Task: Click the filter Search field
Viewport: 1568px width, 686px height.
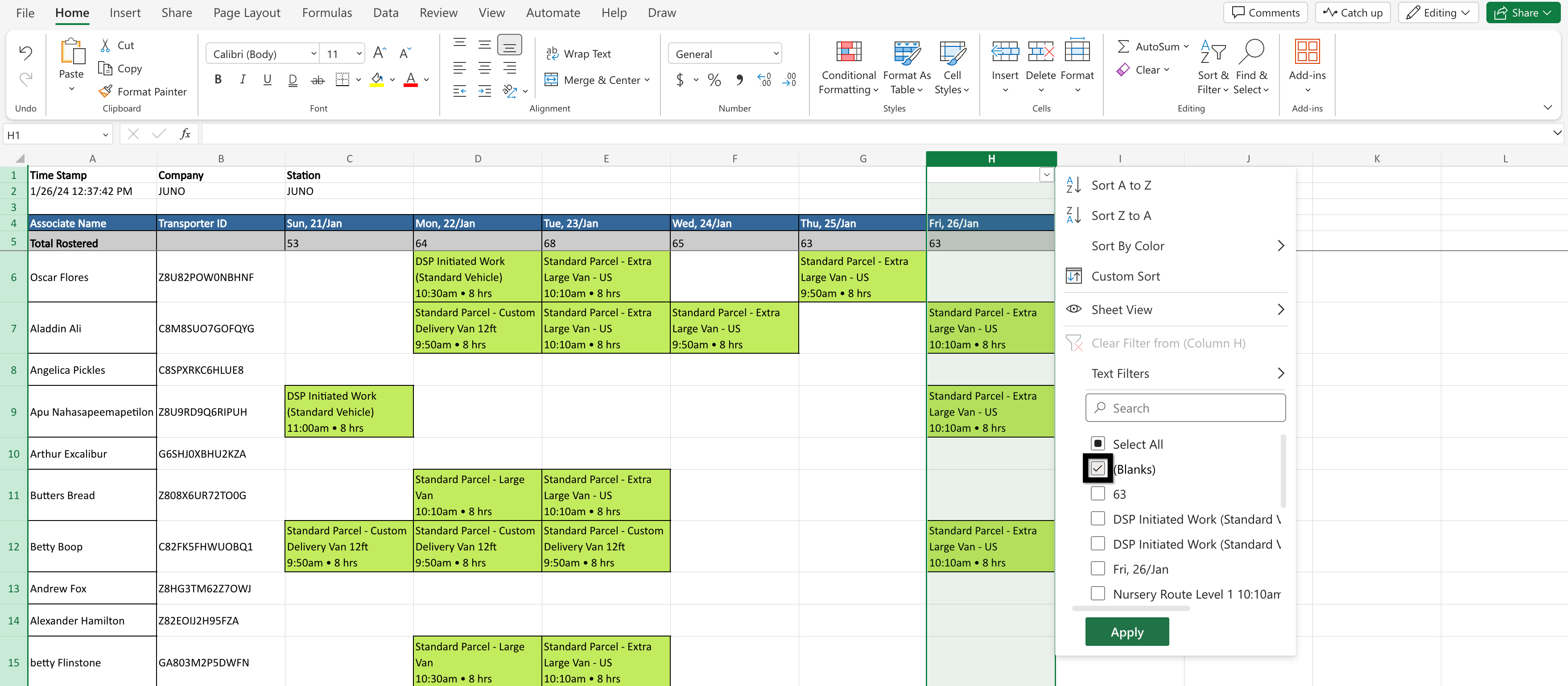Action: click(x=1185, y=408)
